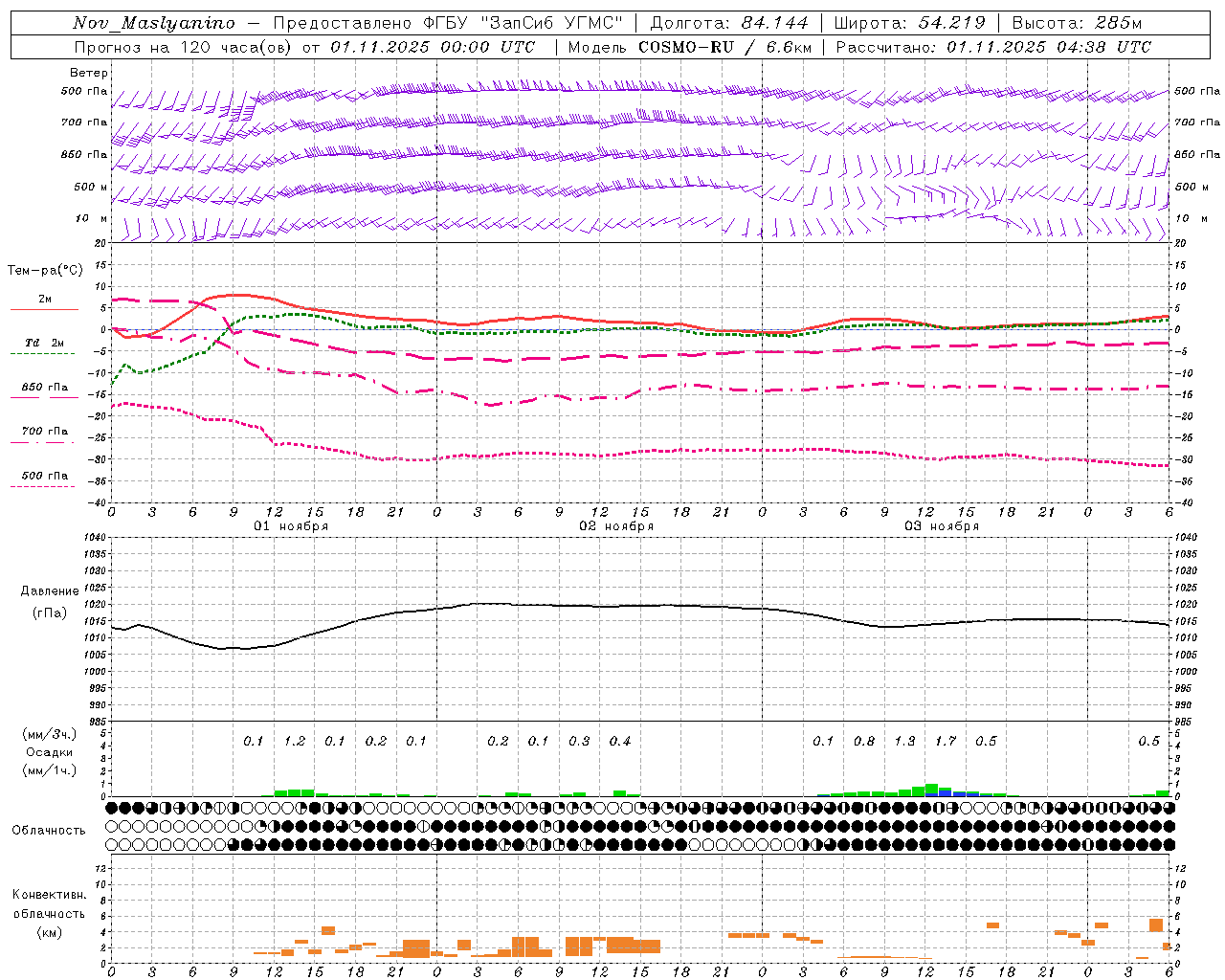The width and height of the screenshot is (1225, 980).
Task: Click the 03 ноября date label
Action: click(942, 526)
